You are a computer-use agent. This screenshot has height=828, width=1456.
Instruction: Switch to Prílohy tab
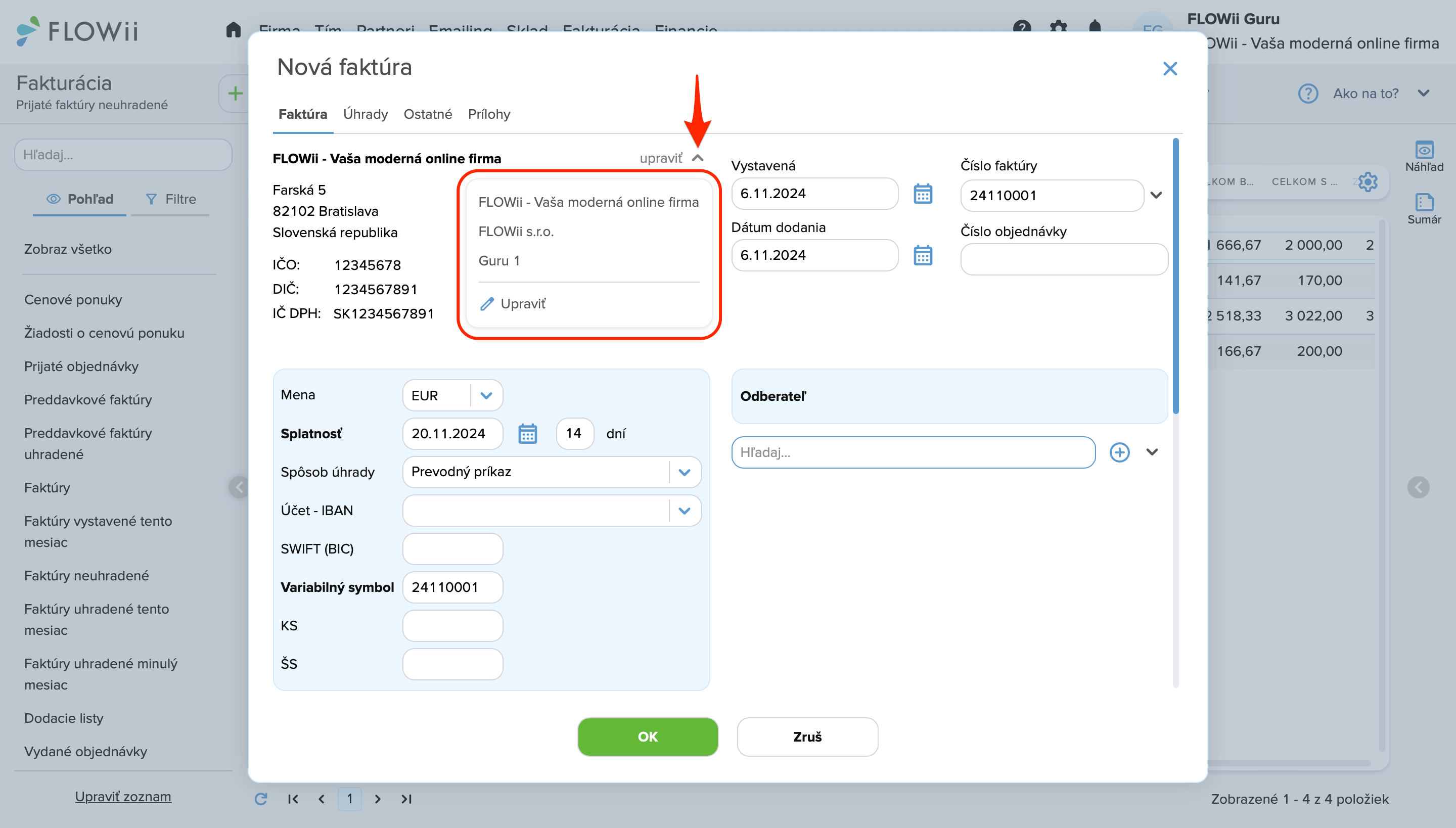coord(488,114)
